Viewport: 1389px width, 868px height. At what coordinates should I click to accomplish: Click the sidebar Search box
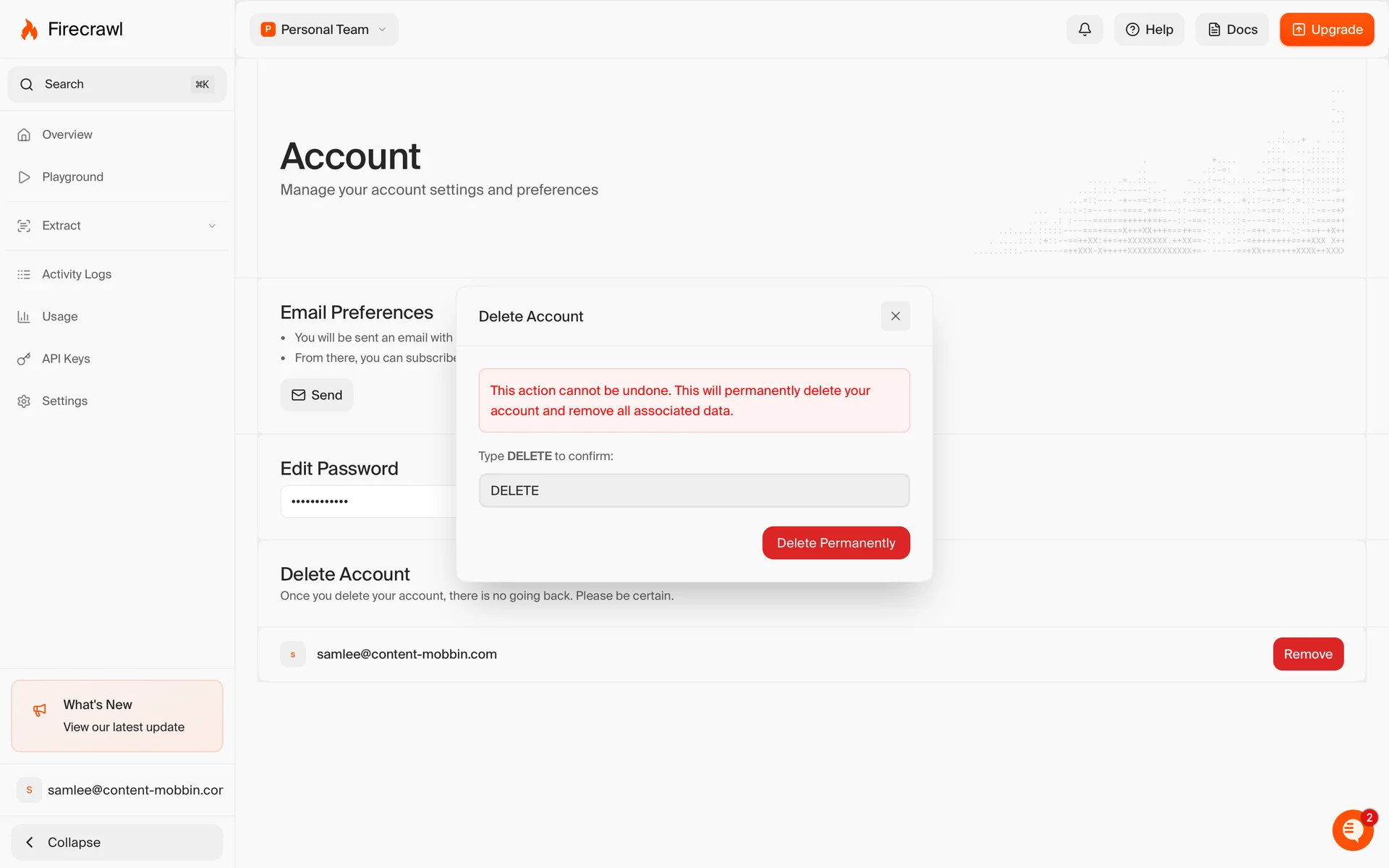click(x=116, y=85)
